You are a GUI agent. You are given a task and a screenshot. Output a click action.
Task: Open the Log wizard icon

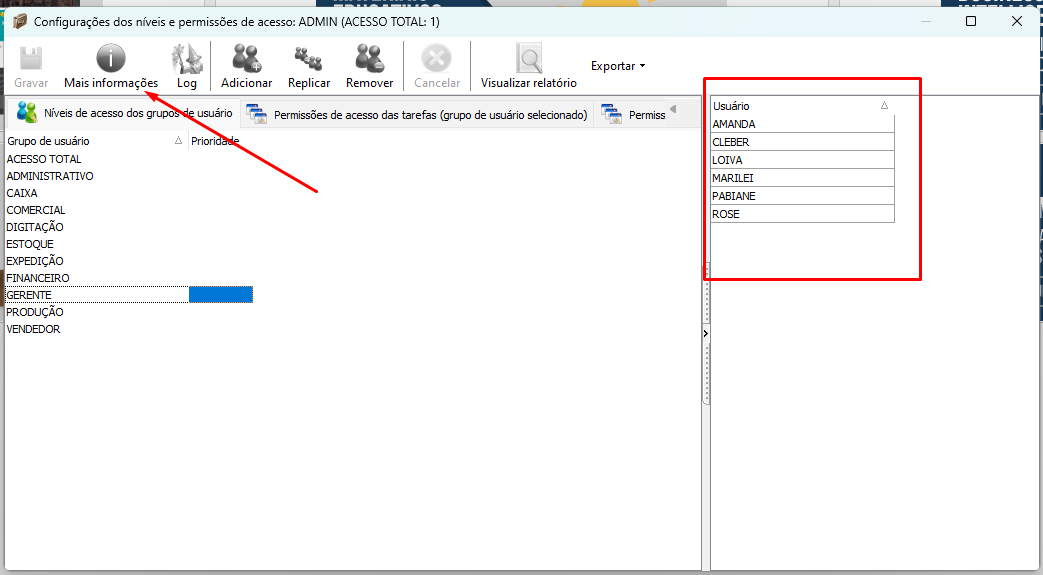pyautogui.click(x=187, y=59)
